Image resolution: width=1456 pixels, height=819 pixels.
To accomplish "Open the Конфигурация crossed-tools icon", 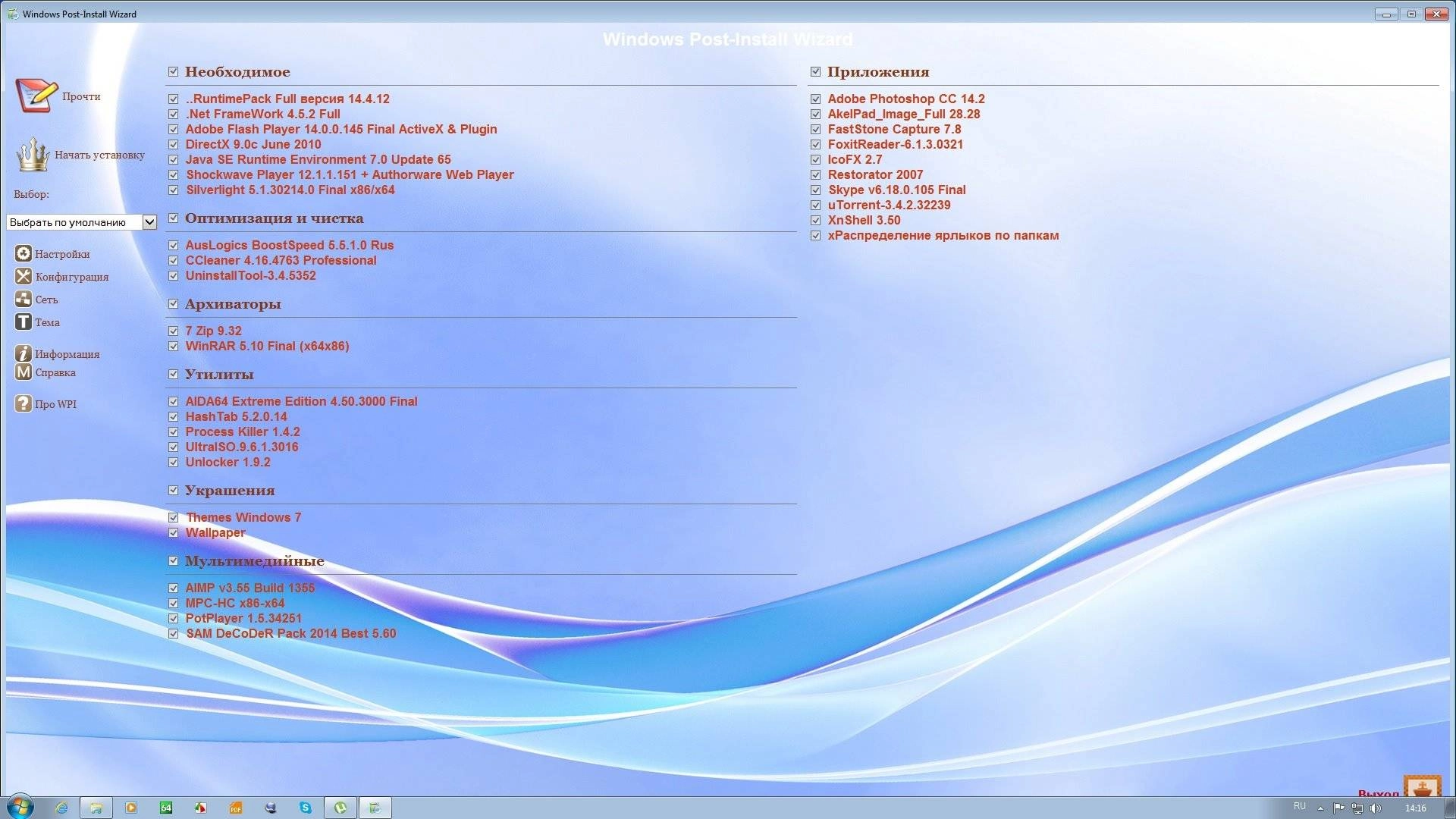I will point(24,276).
